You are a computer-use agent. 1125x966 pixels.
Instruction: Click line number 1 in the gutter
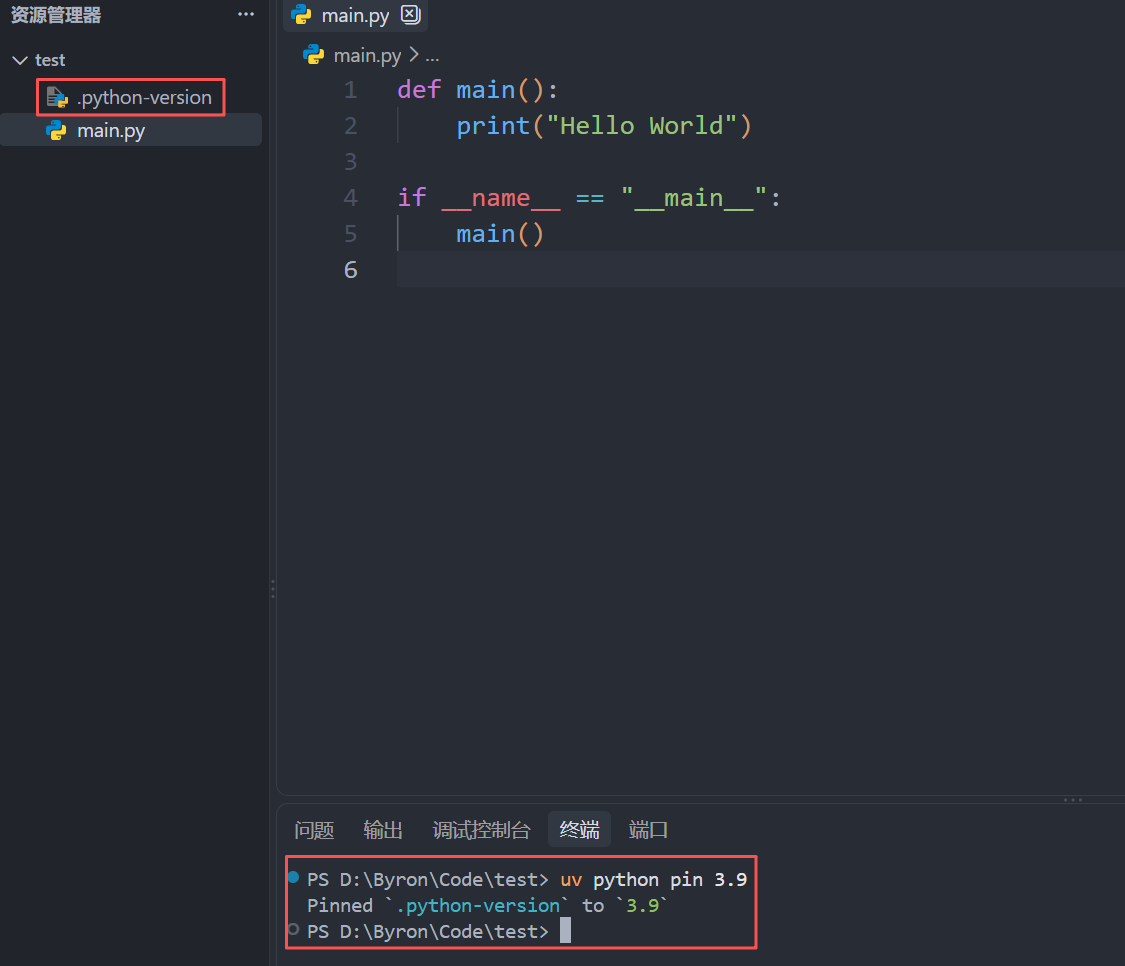(x=350, y=90)
